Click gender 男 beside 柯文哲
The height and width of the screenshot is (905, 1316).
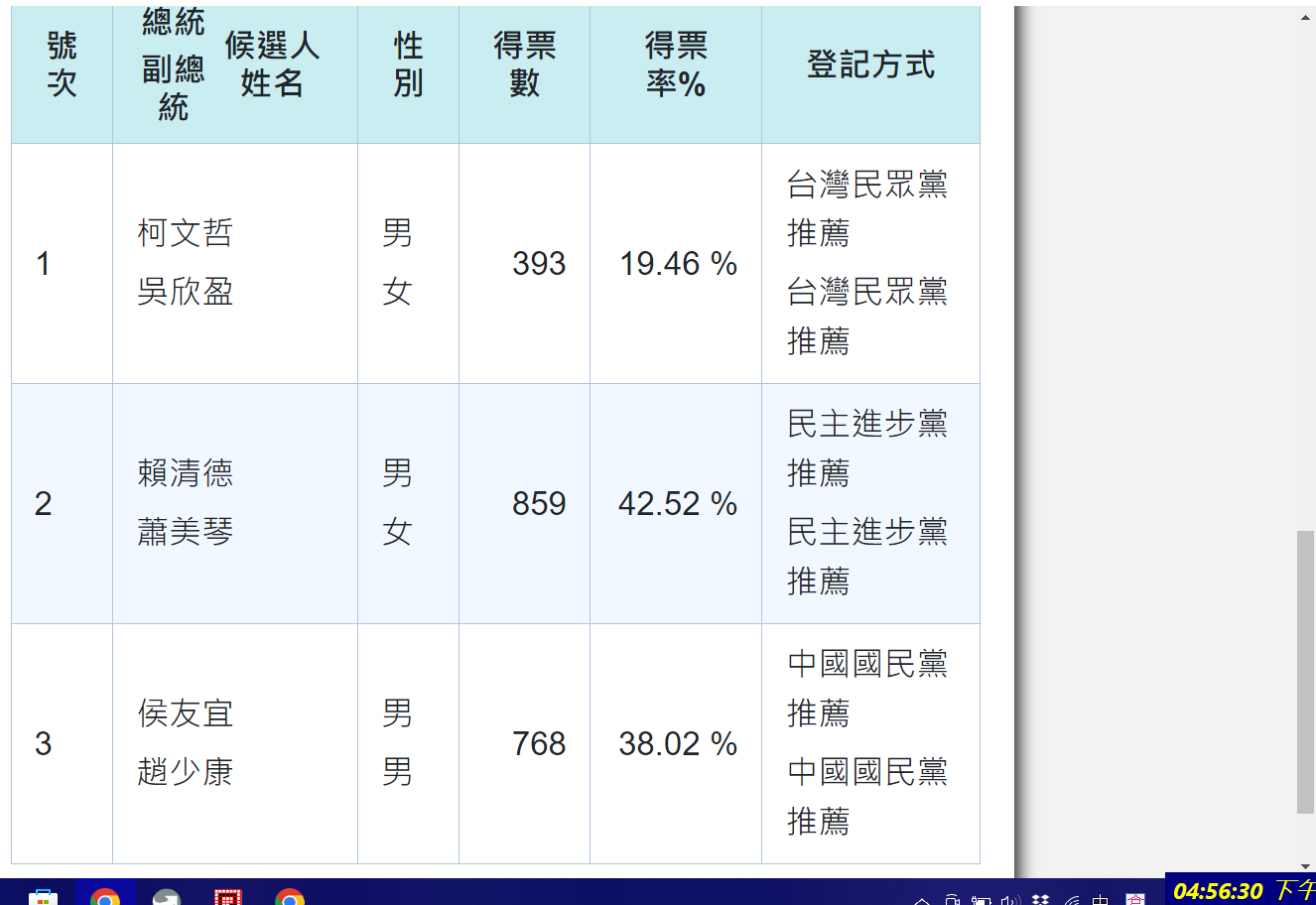397,233
